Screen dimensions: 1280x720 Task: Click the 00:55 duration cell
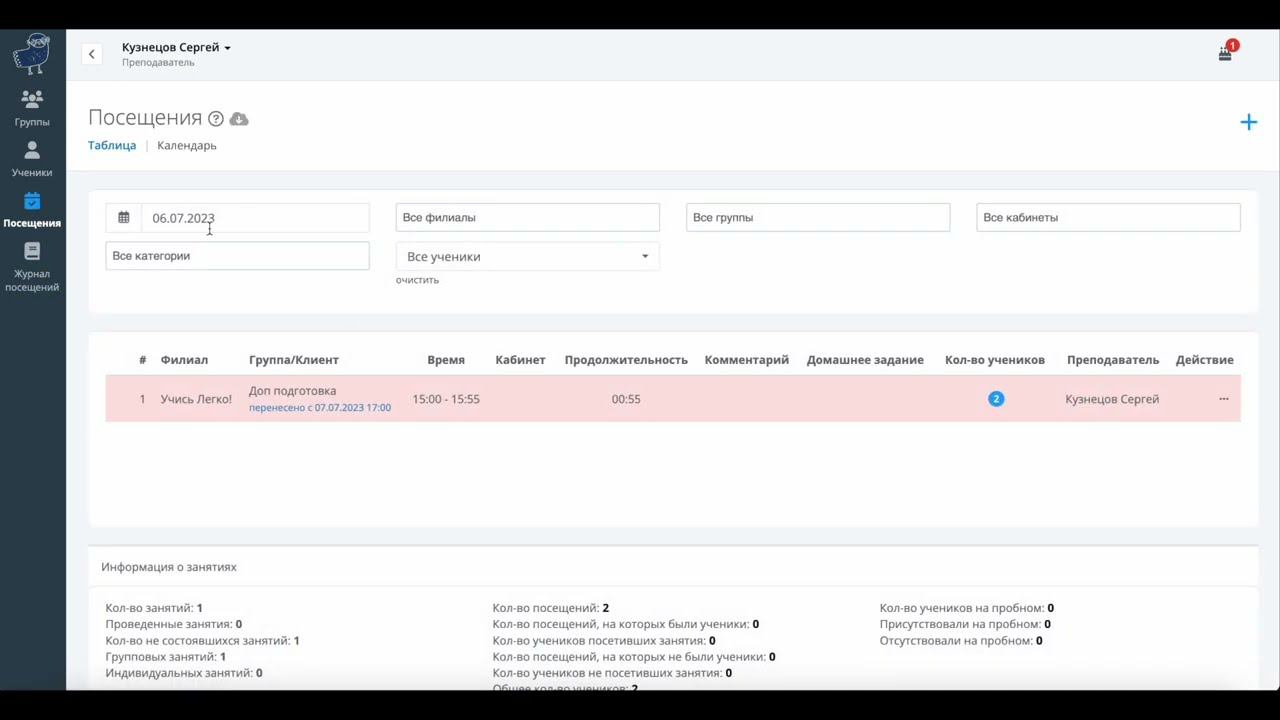(626, 399)
